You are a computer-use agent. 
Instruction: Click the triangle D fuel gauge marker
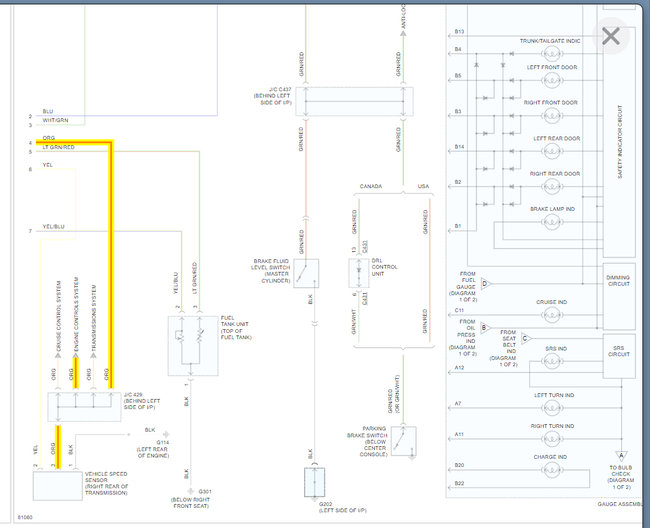[485, 284]
